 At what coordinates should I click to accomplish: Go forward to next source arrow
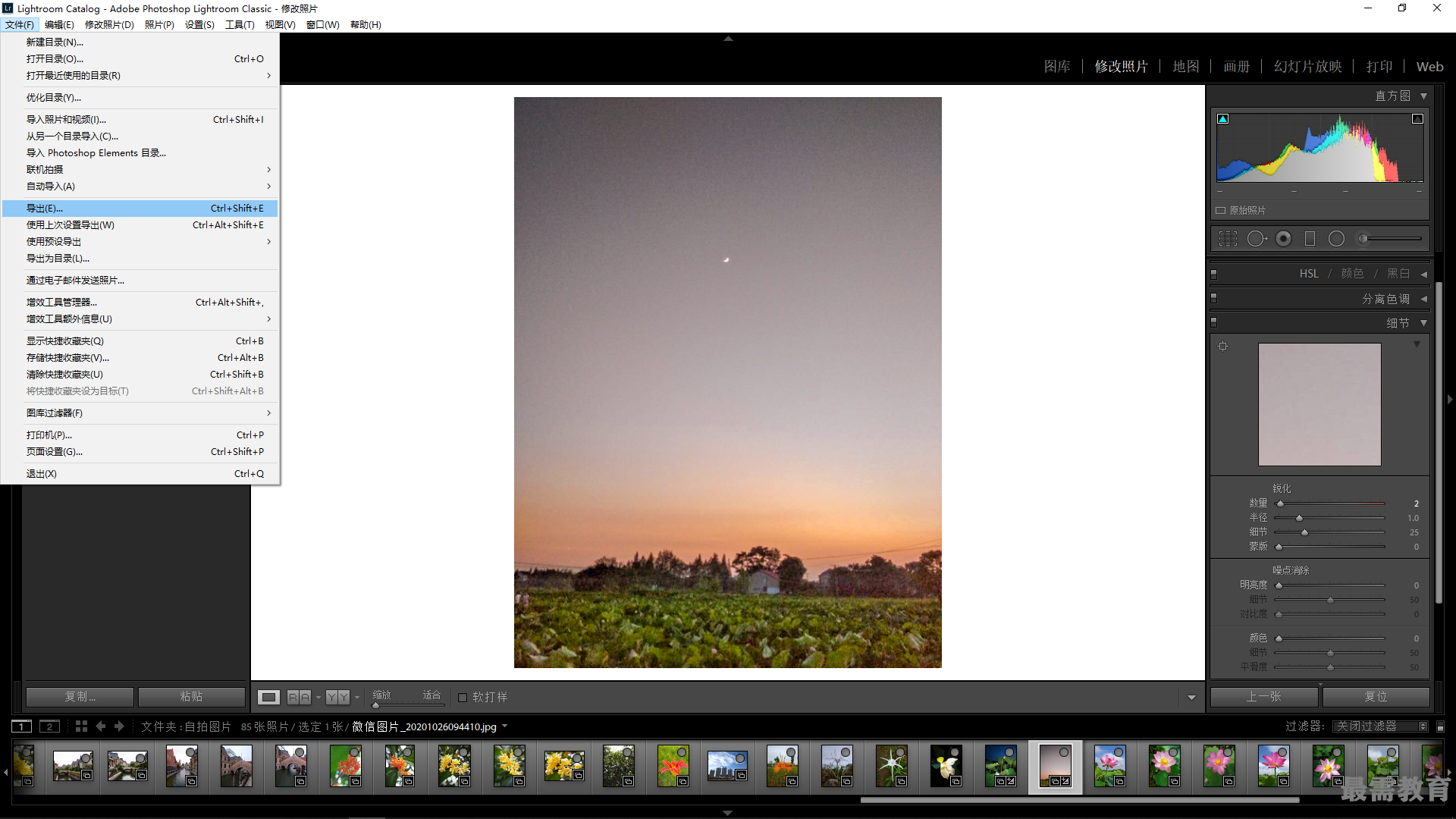coord(119,726)
